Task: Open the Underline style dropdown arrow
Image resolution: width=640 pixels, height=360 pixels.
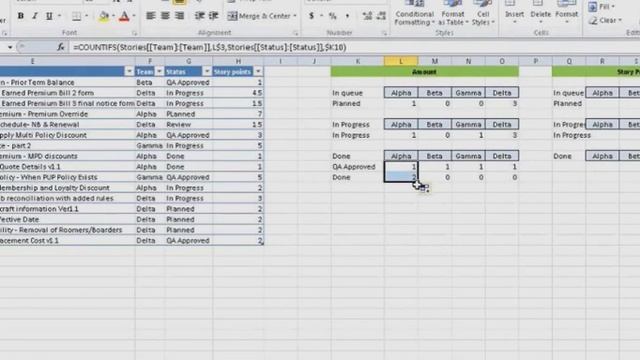Action: point(60,16)
